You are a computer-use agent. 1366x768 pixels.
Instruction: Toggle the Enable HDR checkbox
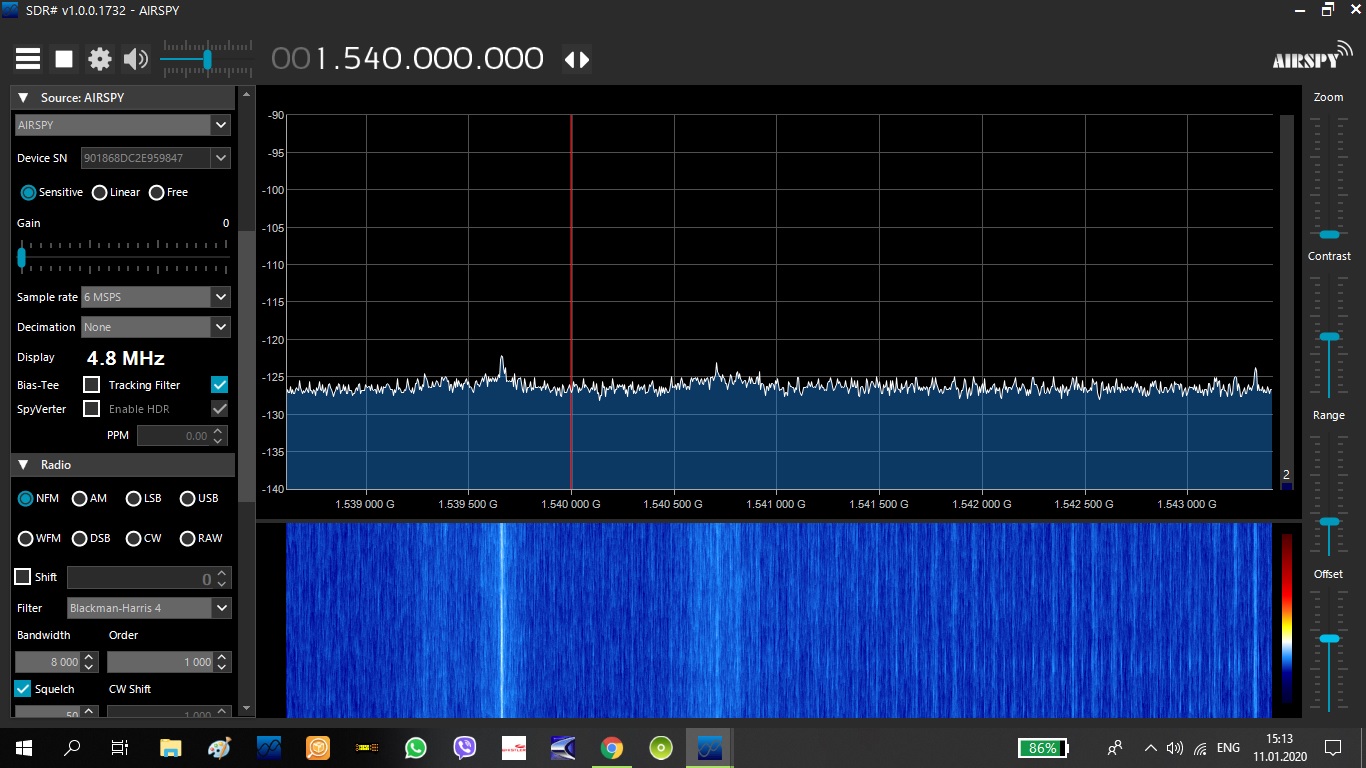pos(220,408)
